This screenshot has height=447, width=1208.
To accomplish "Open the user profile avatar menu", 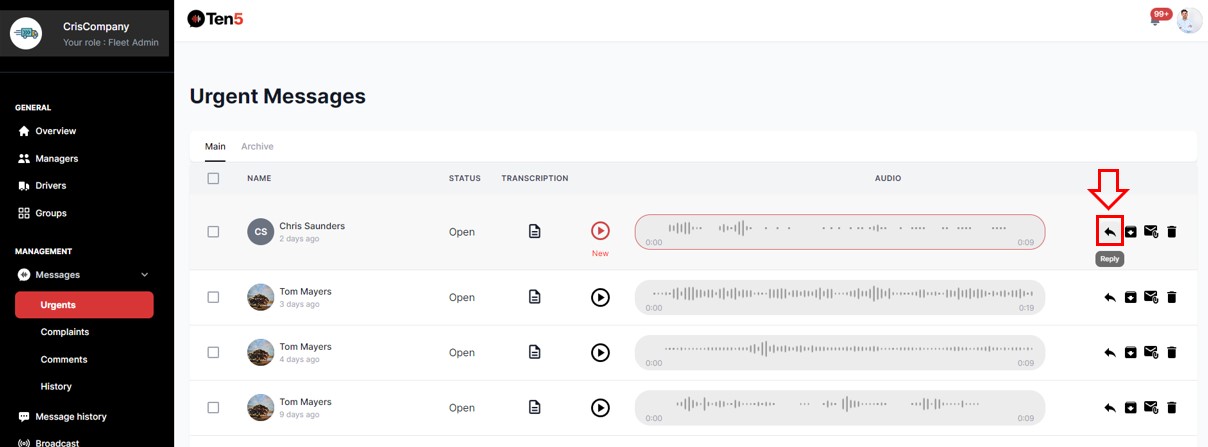I will [x=1189, y=20].
